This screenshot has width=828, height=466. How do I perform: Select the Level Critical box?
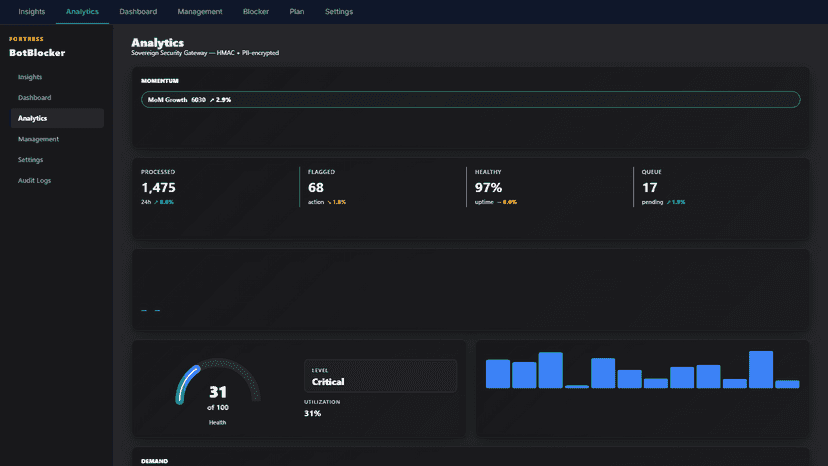click(x=380, y=376)
